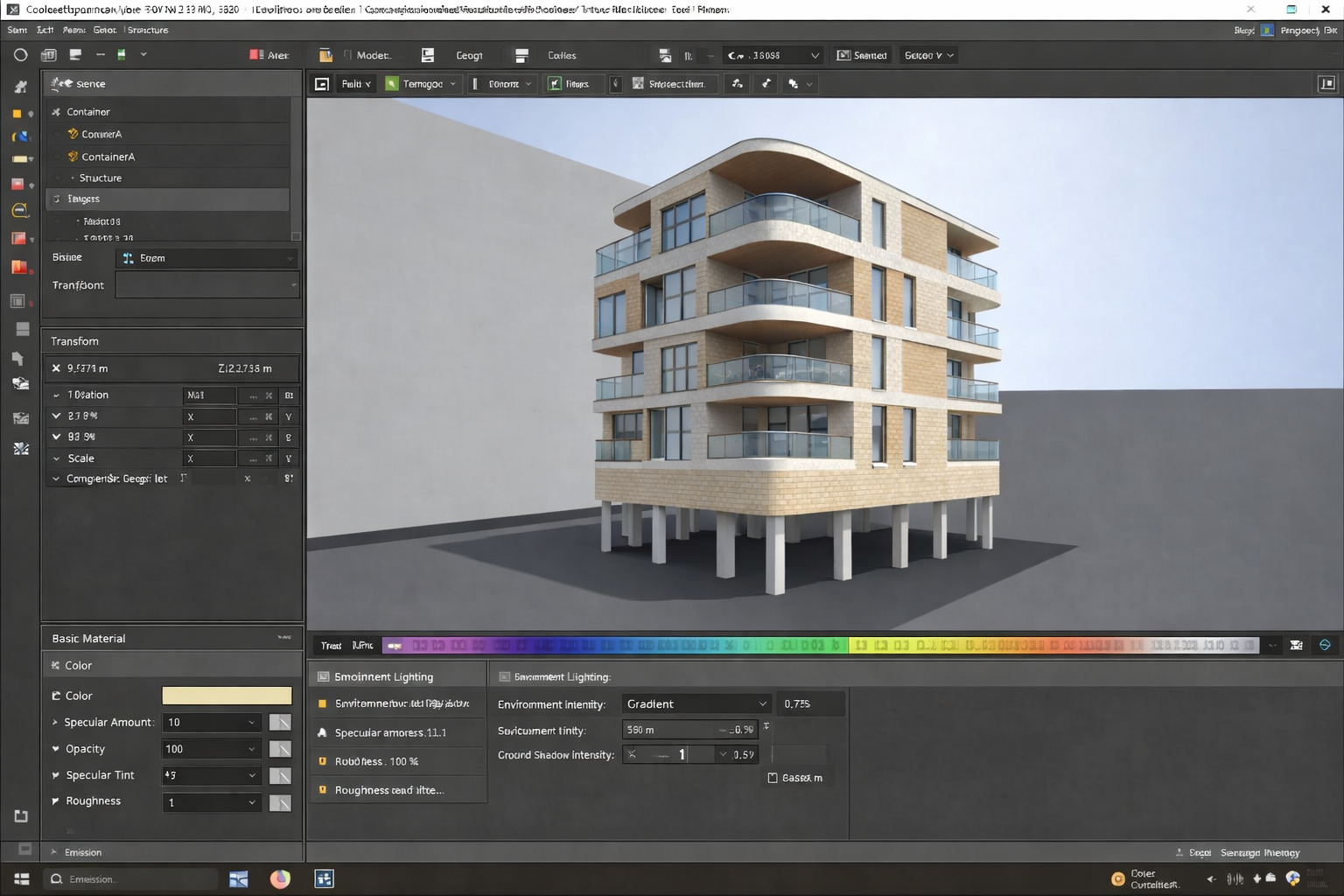The height and width of the screenshot is (896, 1344).
Task: Click the material Color swatch
Action: click(226, 696)
